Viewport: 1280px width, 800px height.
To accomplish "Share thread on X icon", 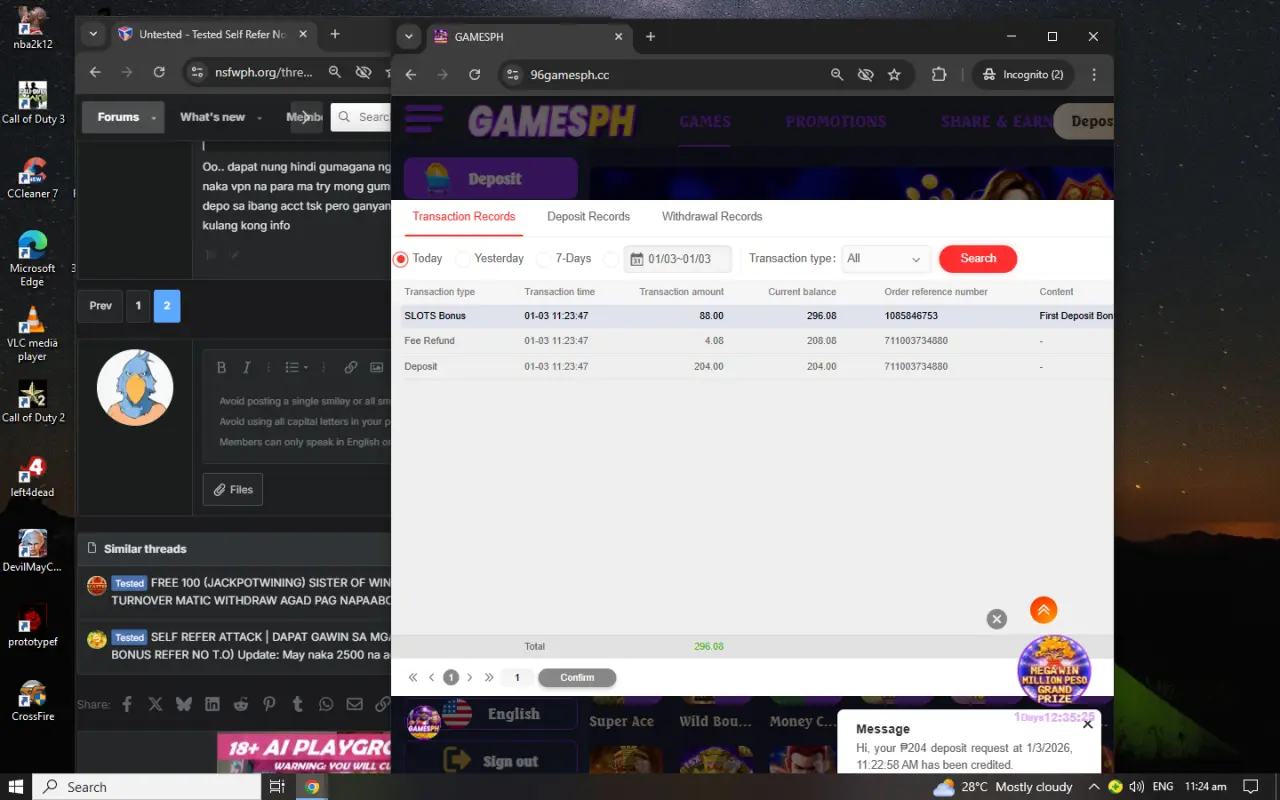I will pyautogui.click(x=155, y=704).
